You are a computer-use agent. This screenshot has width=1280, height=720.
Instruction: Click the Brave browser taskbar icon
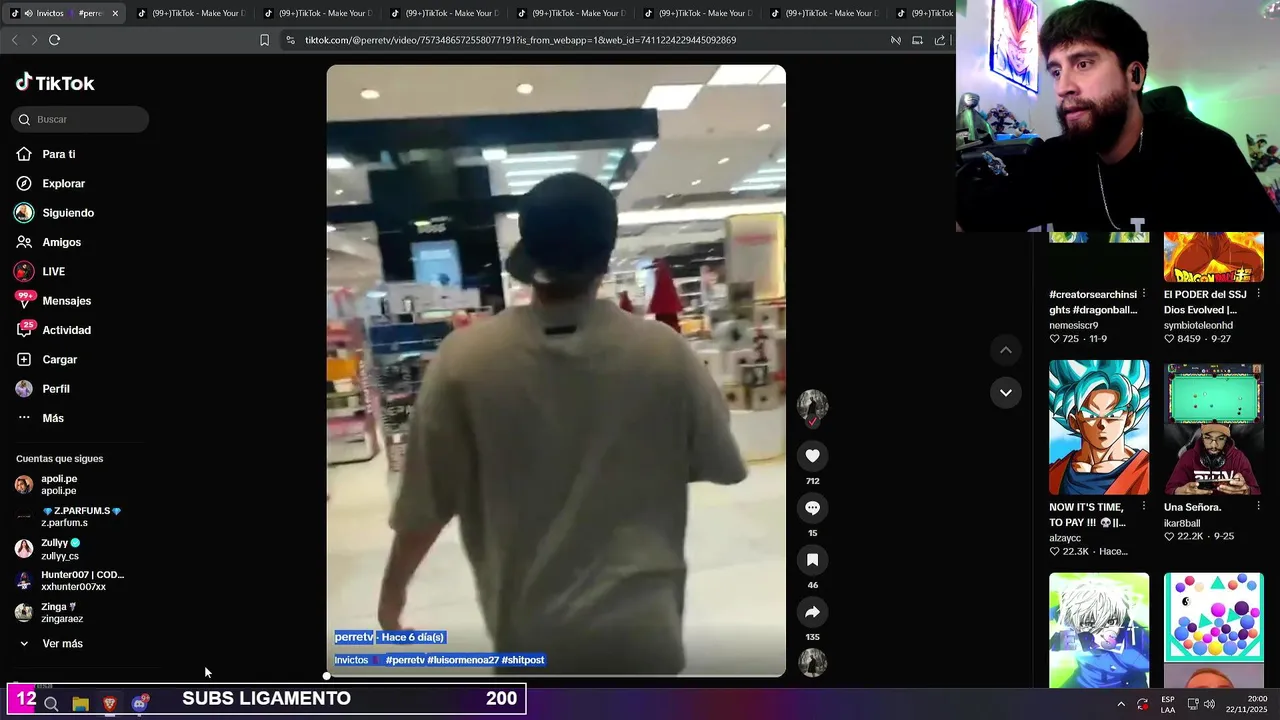110,704
